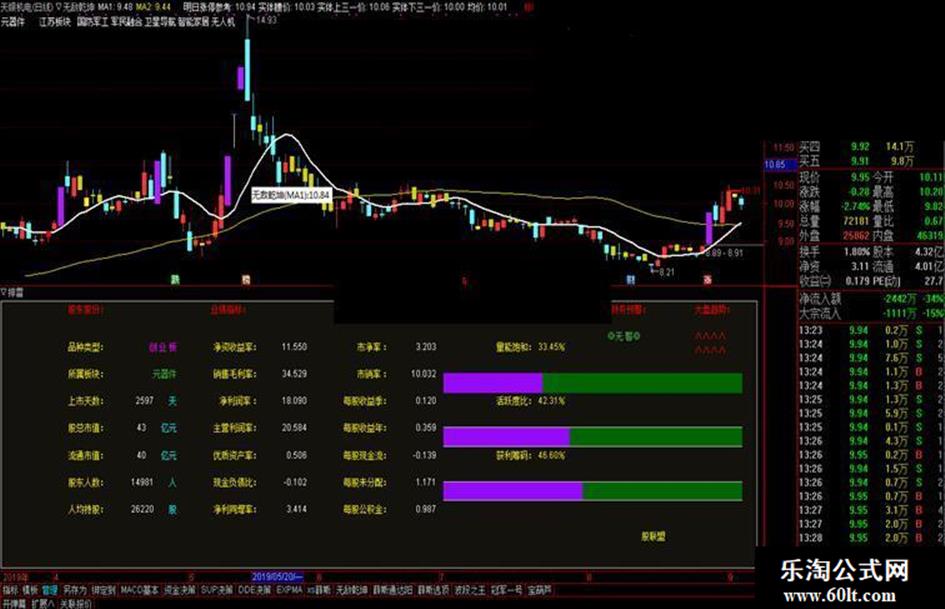Click the 销售毛利率 value 34.529
Screen dimensions: 945x609
[294, 374]
